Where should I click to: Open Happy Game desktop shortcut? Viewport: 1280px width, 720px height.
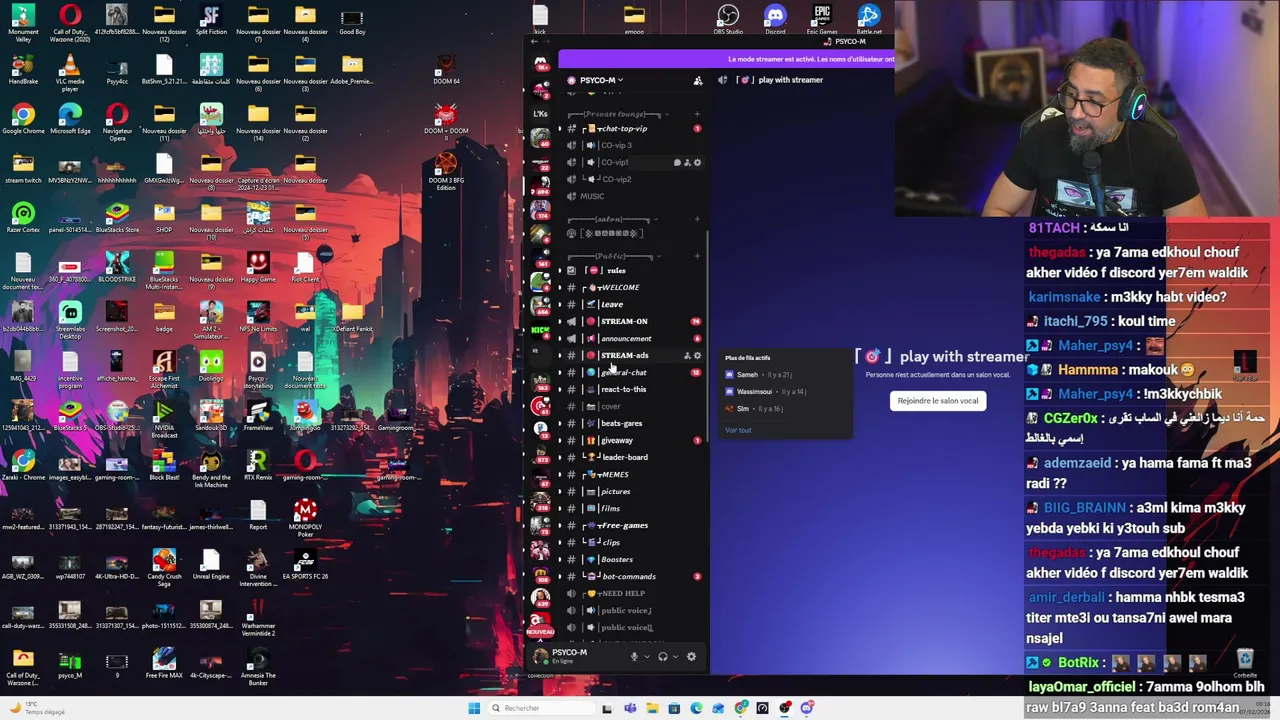point(258,267)
